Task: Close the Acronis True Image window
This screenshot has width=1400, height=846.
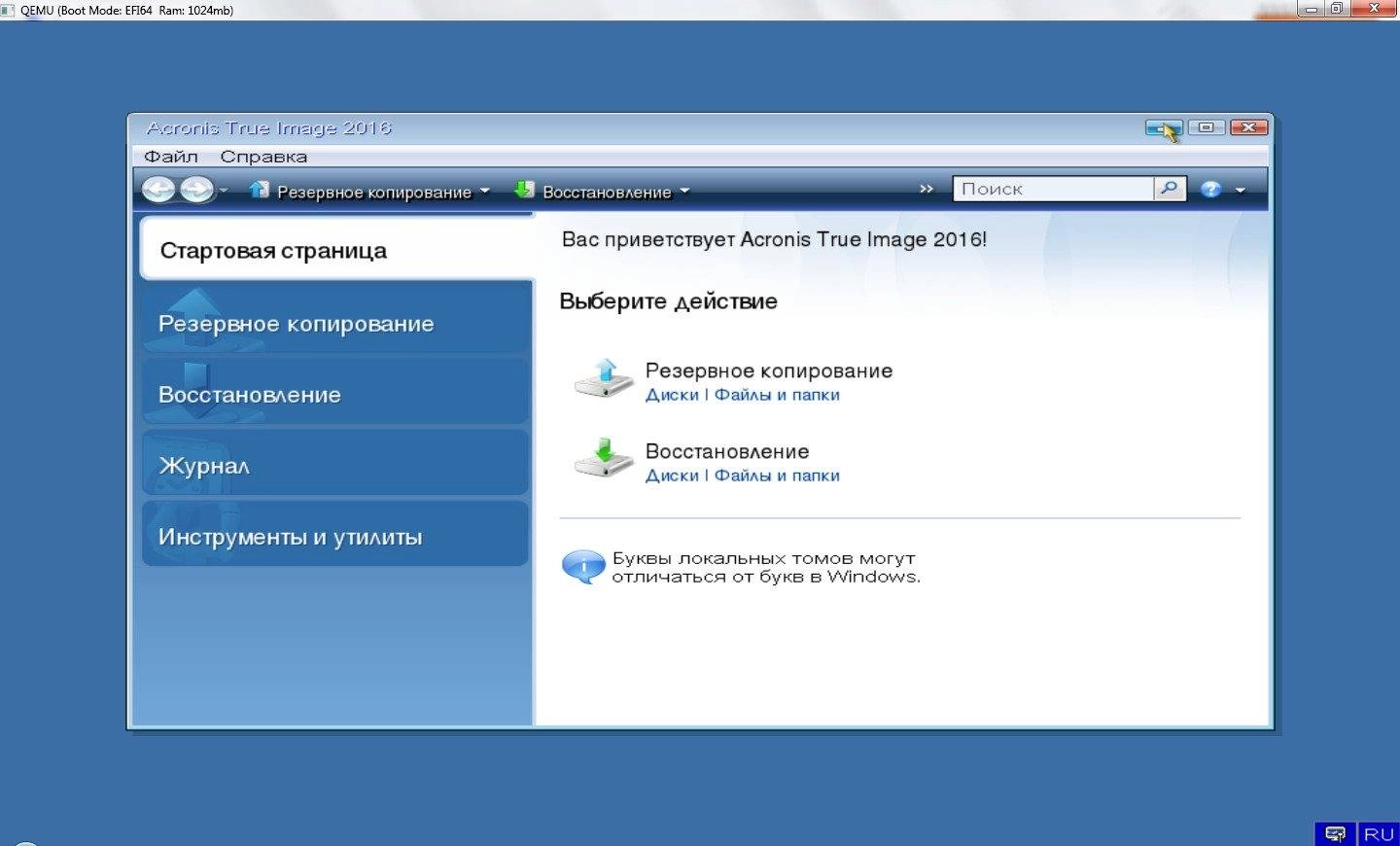Action: (1249, 127)
